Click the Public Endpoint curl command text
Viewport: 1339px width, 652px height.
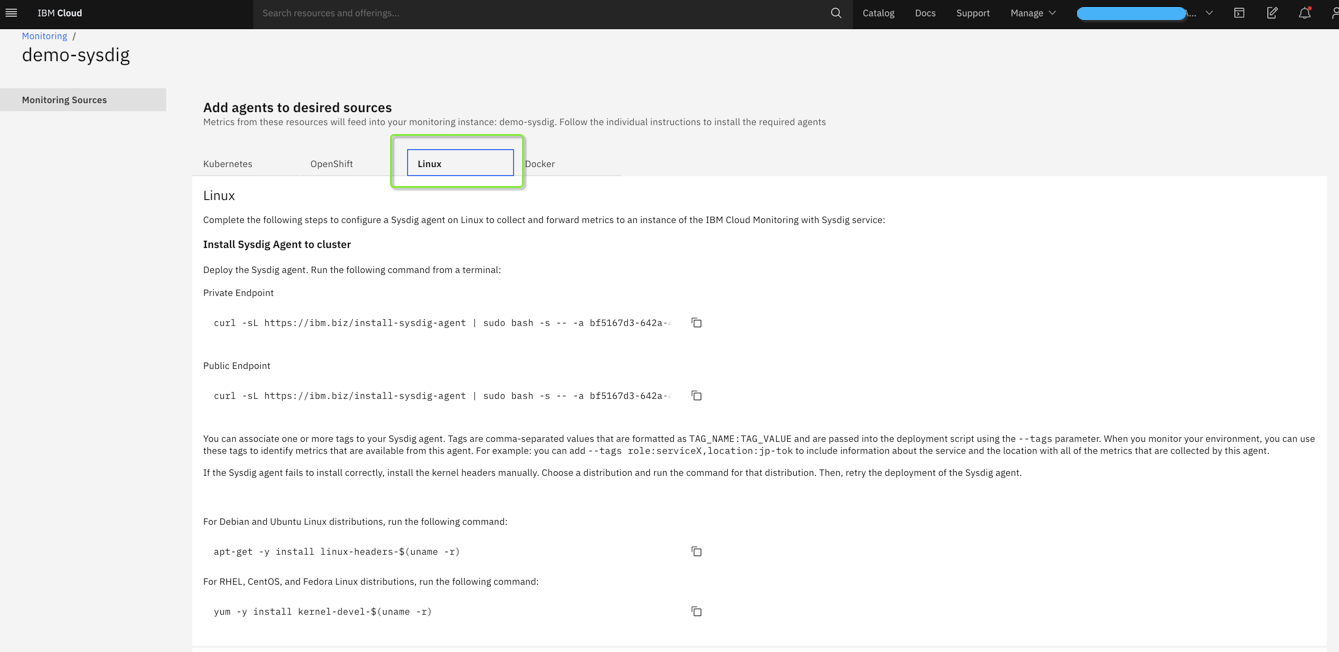coord(442,396)
